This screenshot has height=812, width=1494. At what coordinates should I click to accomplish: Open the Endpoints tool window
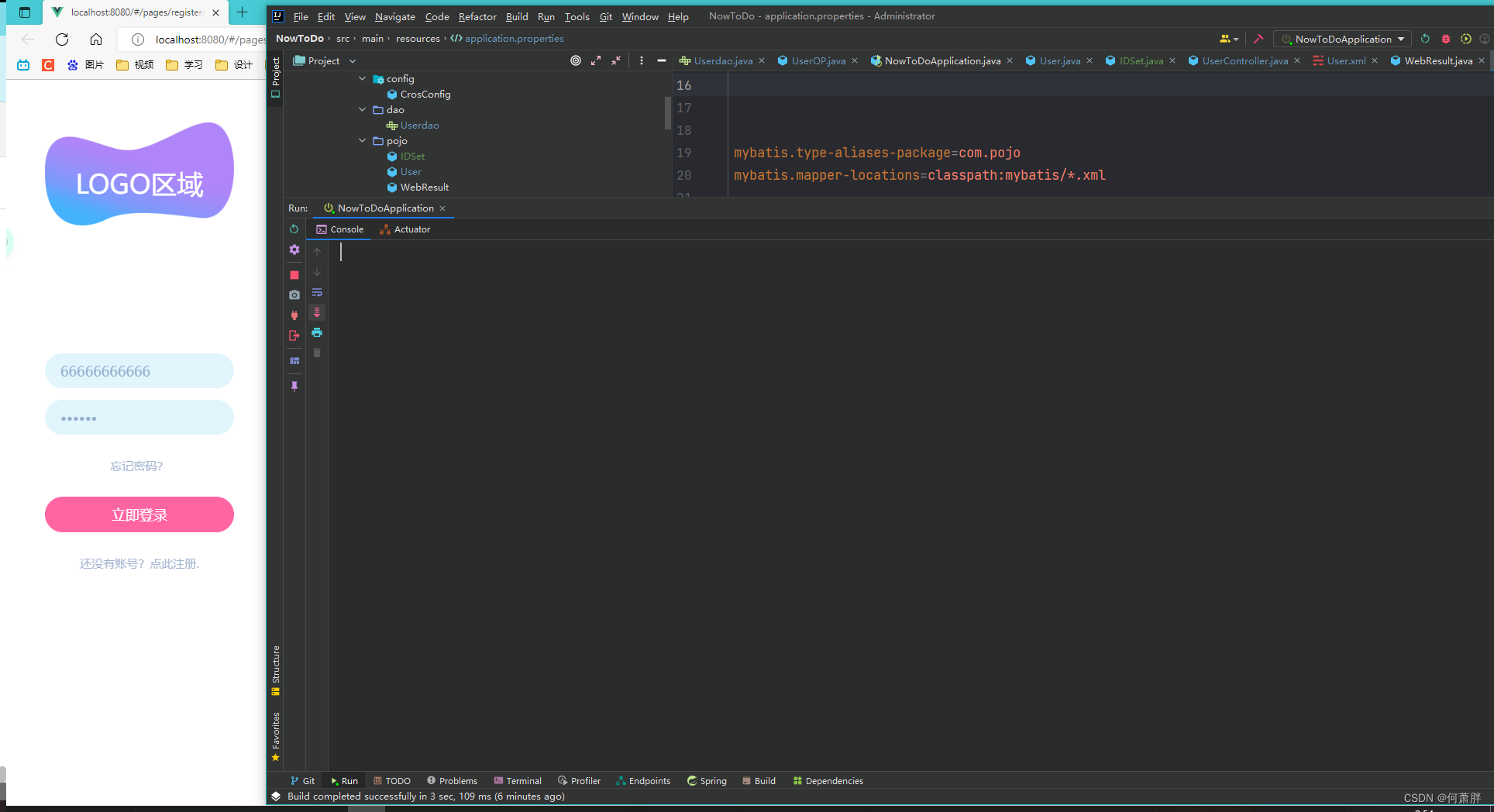pyautogui.click(x=643, y=781)
